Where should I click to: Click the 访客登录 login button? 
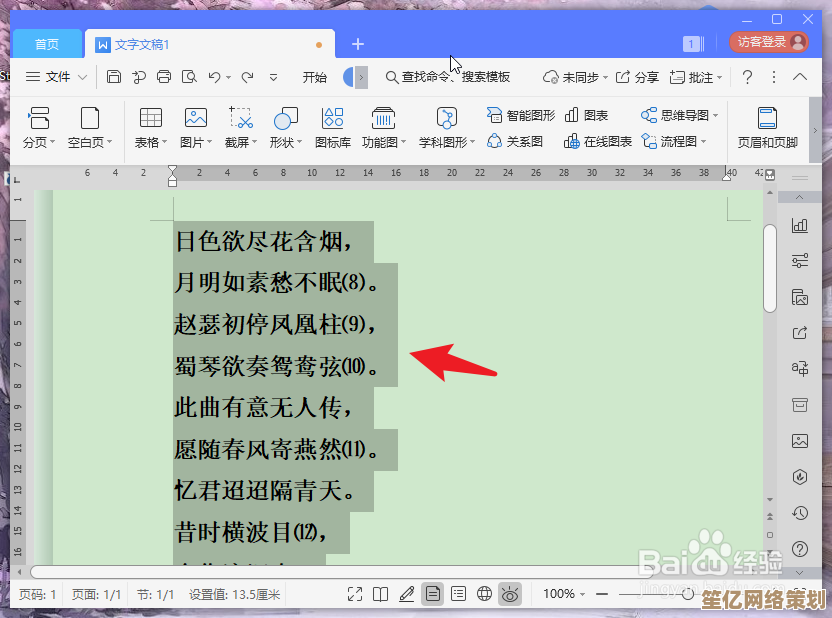[768, 42]
